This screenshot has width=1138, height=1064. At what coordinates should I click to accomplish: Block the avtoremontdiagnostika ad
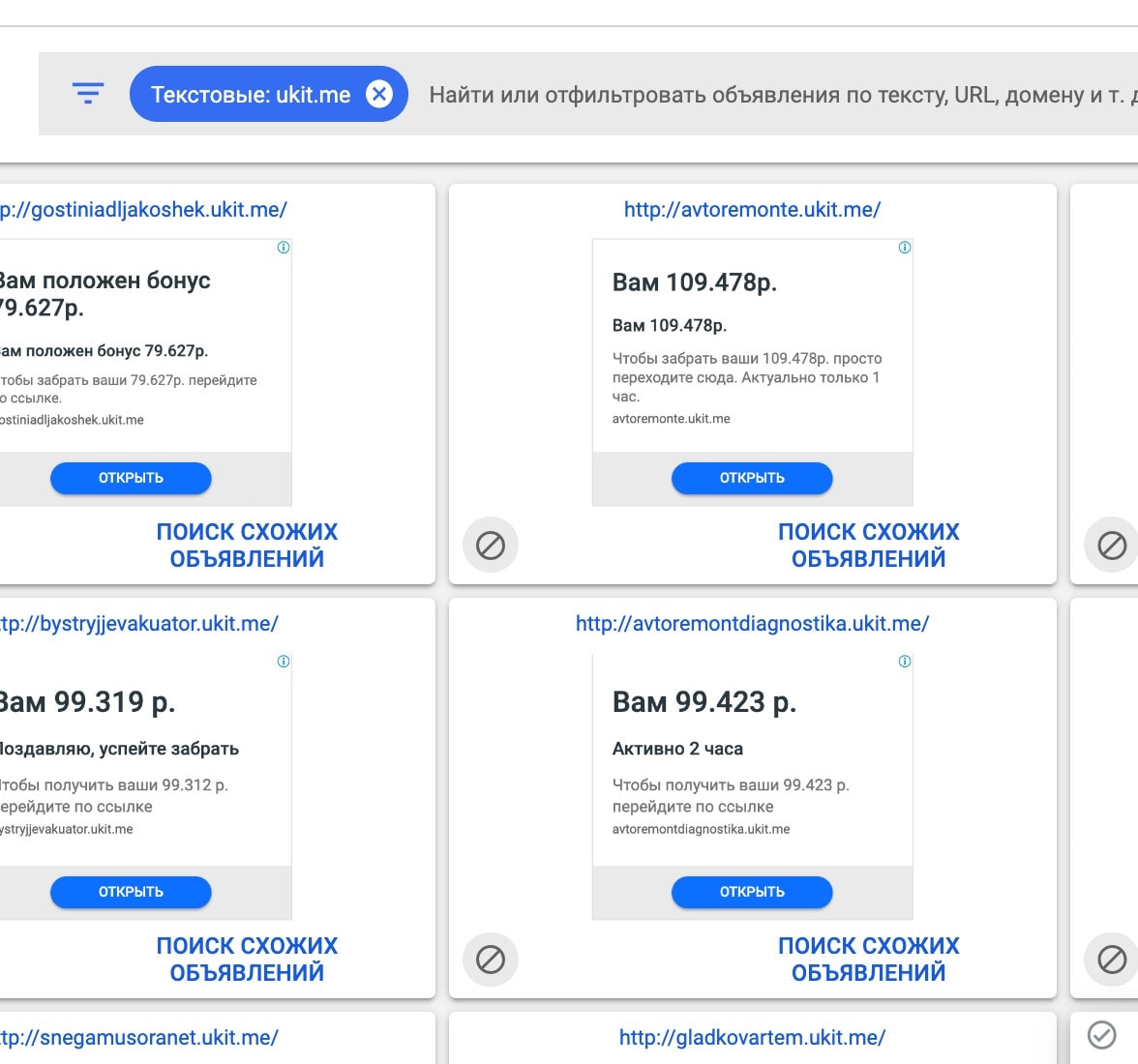[x=491, y=960]
